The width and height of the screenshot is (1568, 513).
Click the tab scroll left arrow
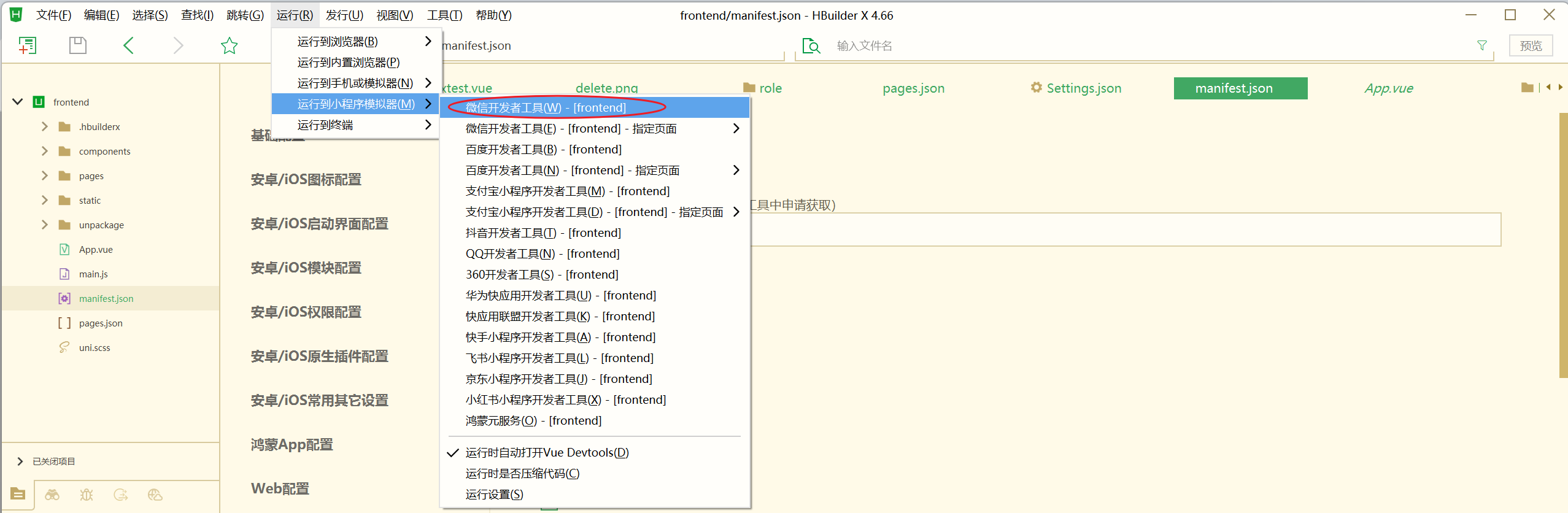tap(1548, 87)
